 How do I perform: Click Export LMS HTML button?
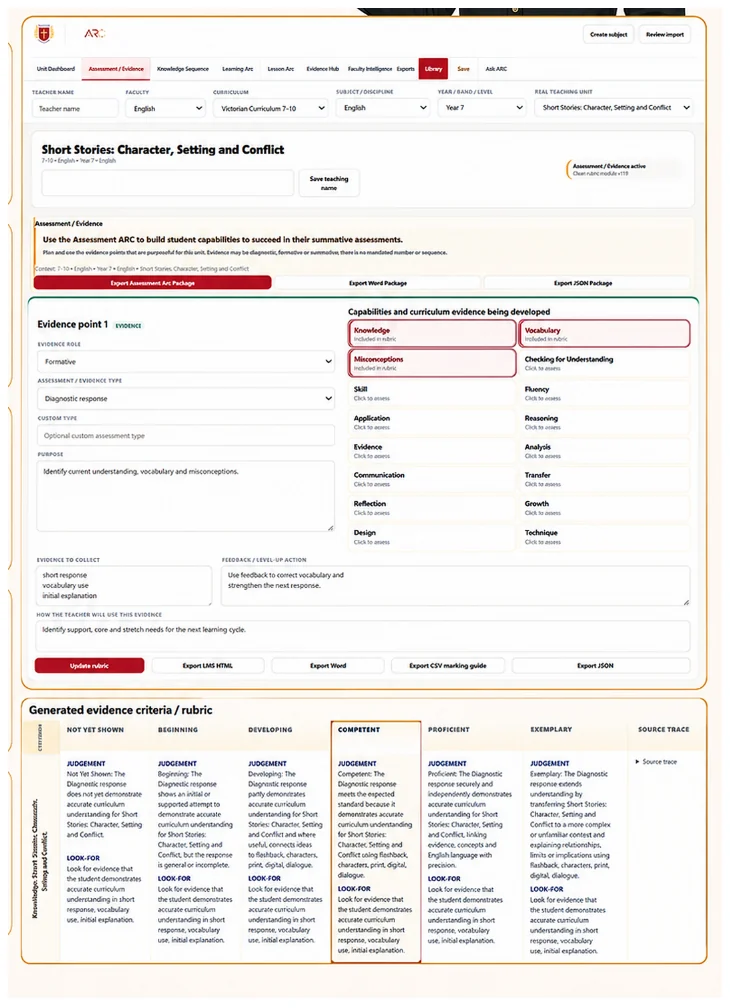[208, 665]
